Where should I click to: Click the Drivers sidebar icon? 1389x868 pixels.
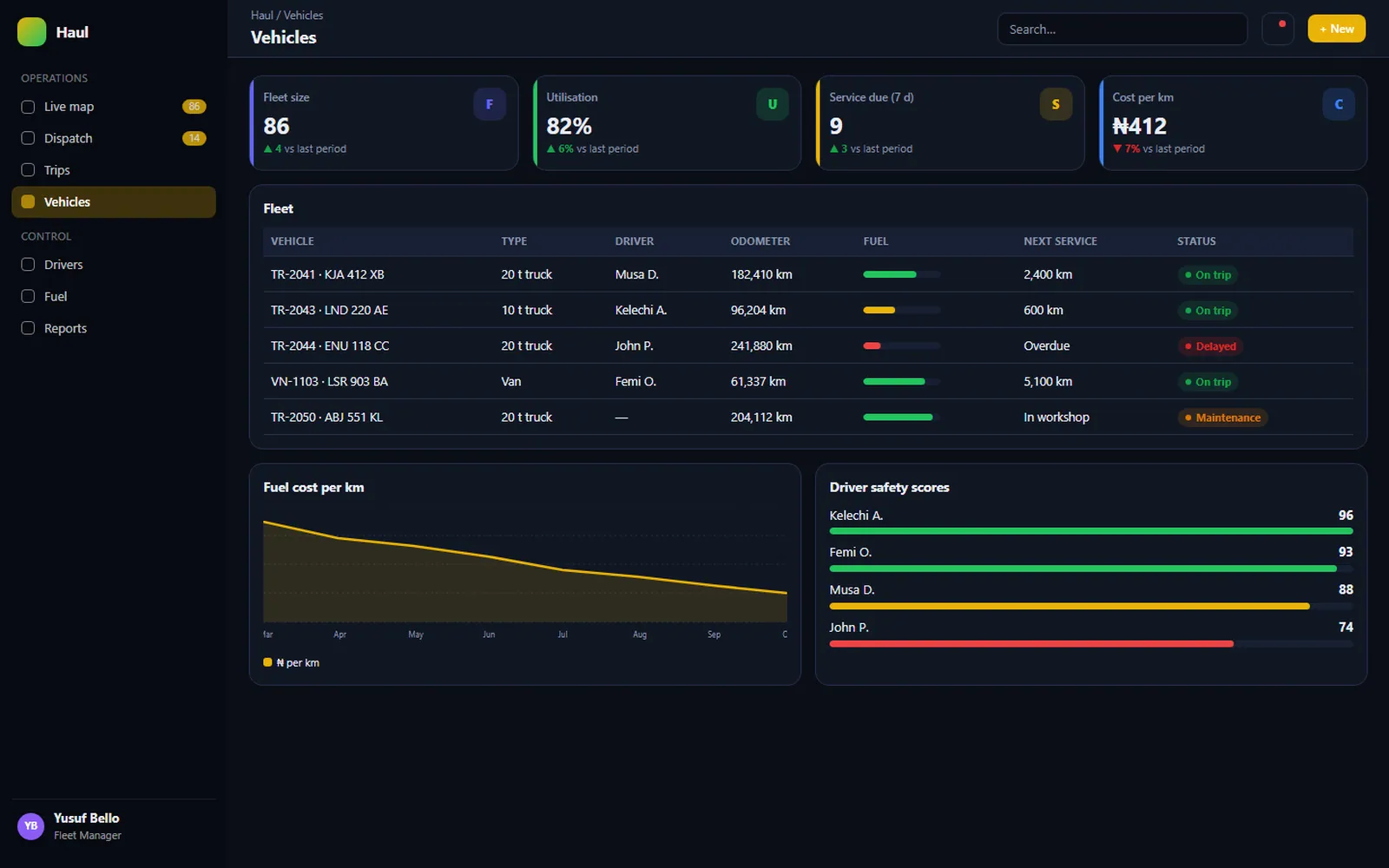[x=28, y=265]
